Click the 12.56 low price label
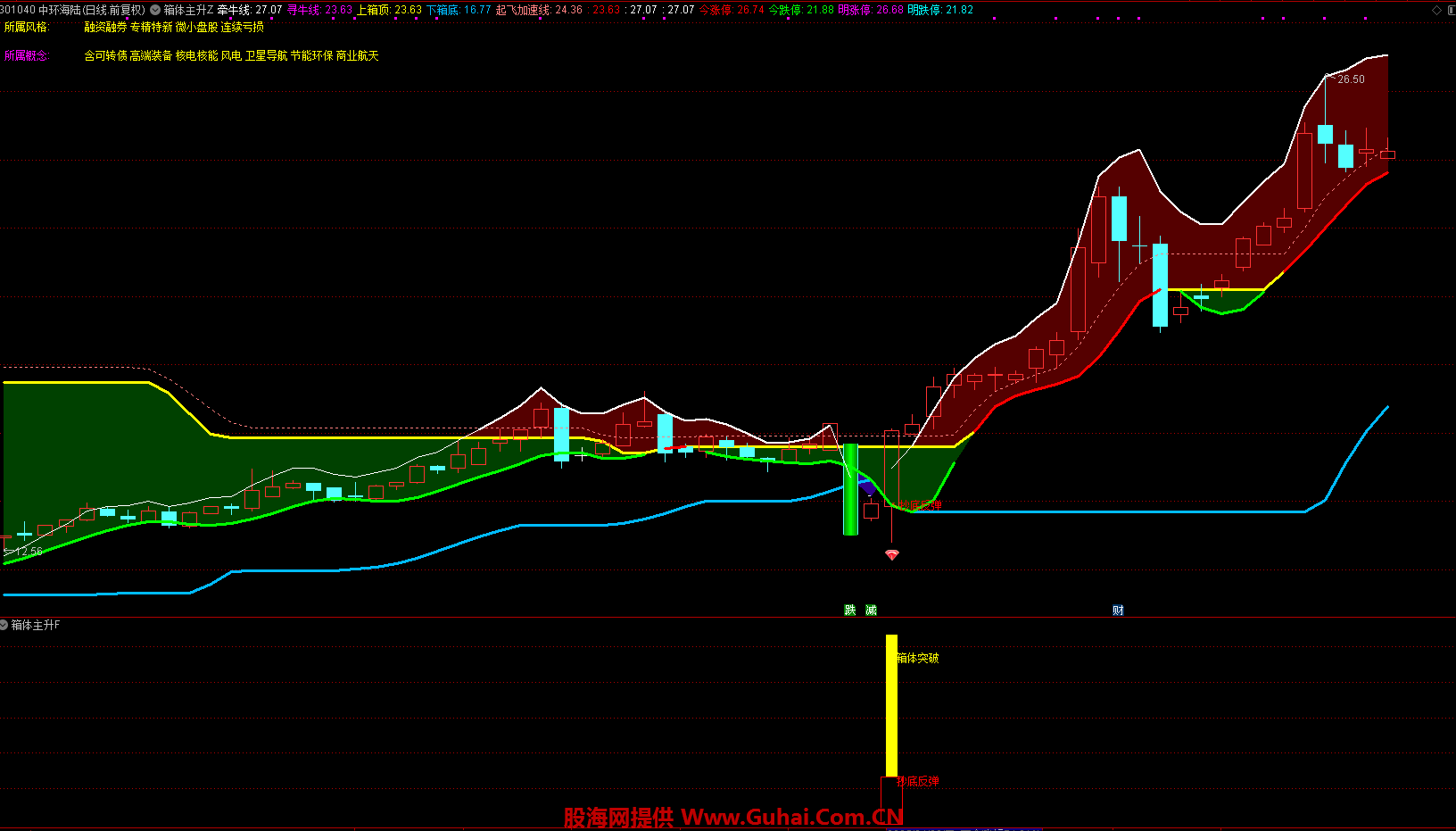Viewport: 1456px width, 831px height. coord(29,552)
